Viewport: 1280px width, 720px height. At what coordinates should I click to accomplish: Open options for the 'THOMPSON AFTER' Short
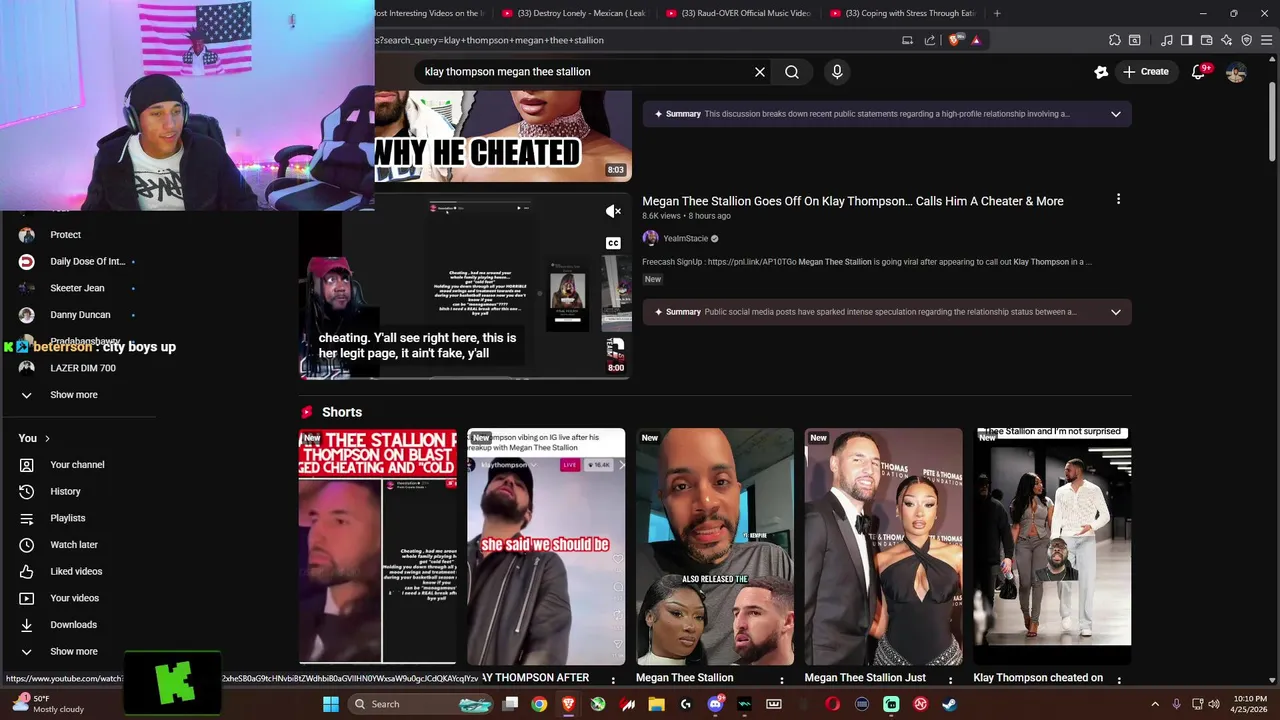tap(613, 680)
